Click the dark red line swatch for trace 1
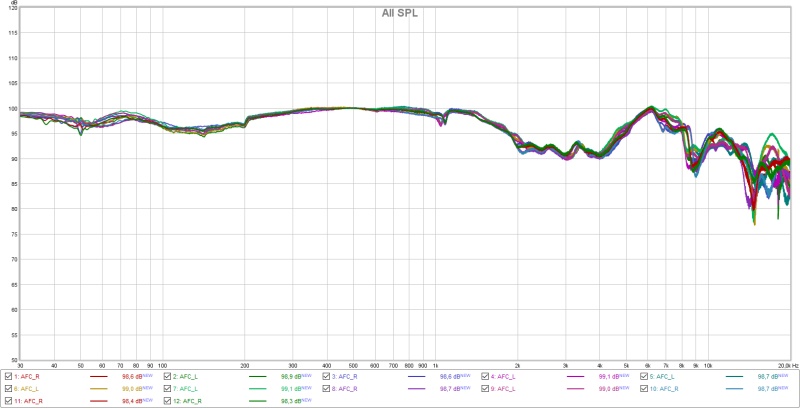Viewport: 800px width, 409px height. tap(98, 376)
